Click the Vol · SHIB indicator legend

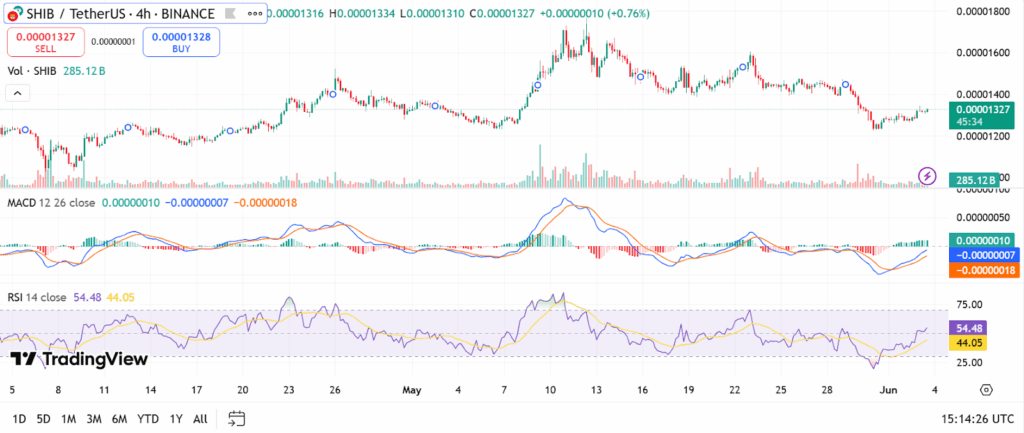pos(31,71)
